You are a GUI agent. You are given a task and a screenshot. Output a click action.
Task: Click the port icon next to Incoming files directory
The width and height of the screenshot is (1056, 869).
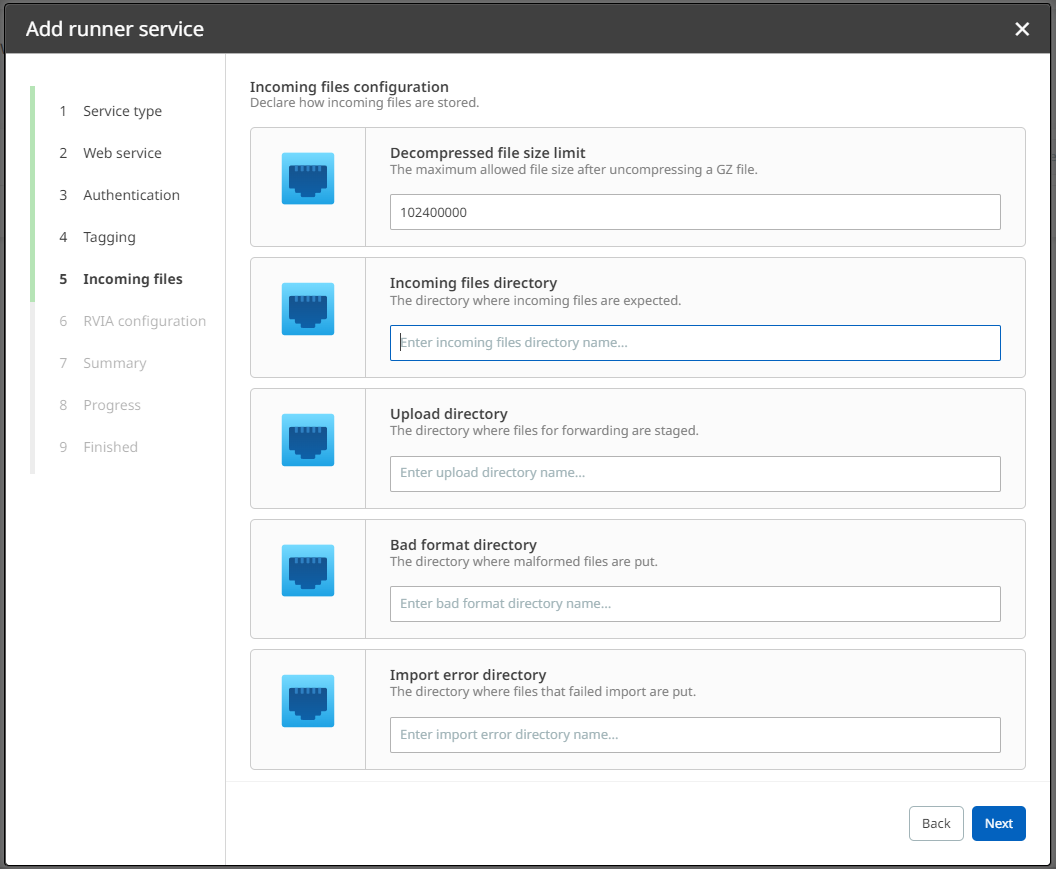pos(308,309)
